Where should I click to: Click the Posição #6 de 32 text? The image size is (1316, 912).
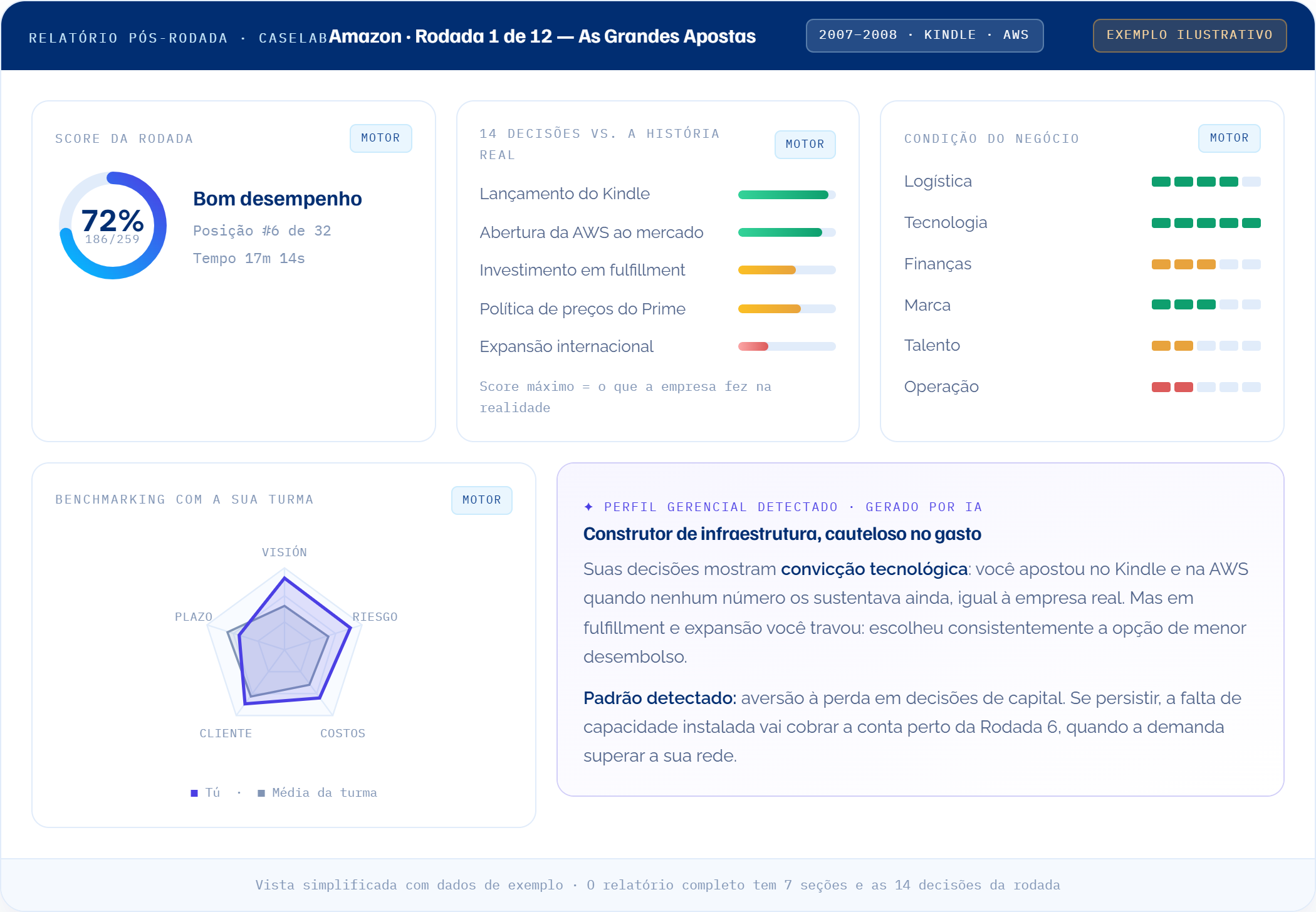point(262,231)
